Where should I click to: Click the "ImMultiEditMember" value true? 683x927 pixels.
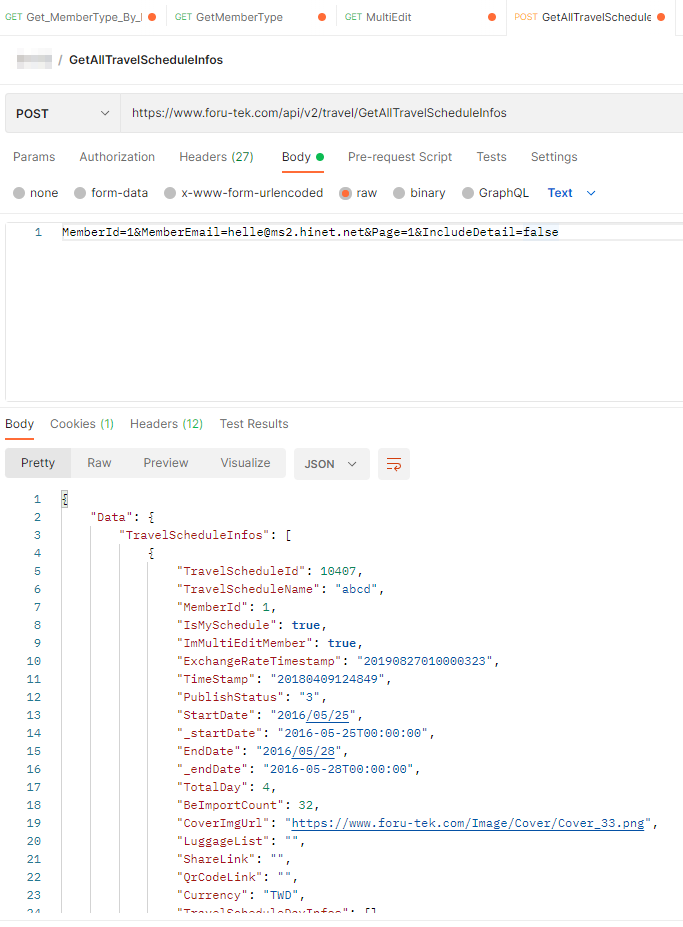point(342,643)
